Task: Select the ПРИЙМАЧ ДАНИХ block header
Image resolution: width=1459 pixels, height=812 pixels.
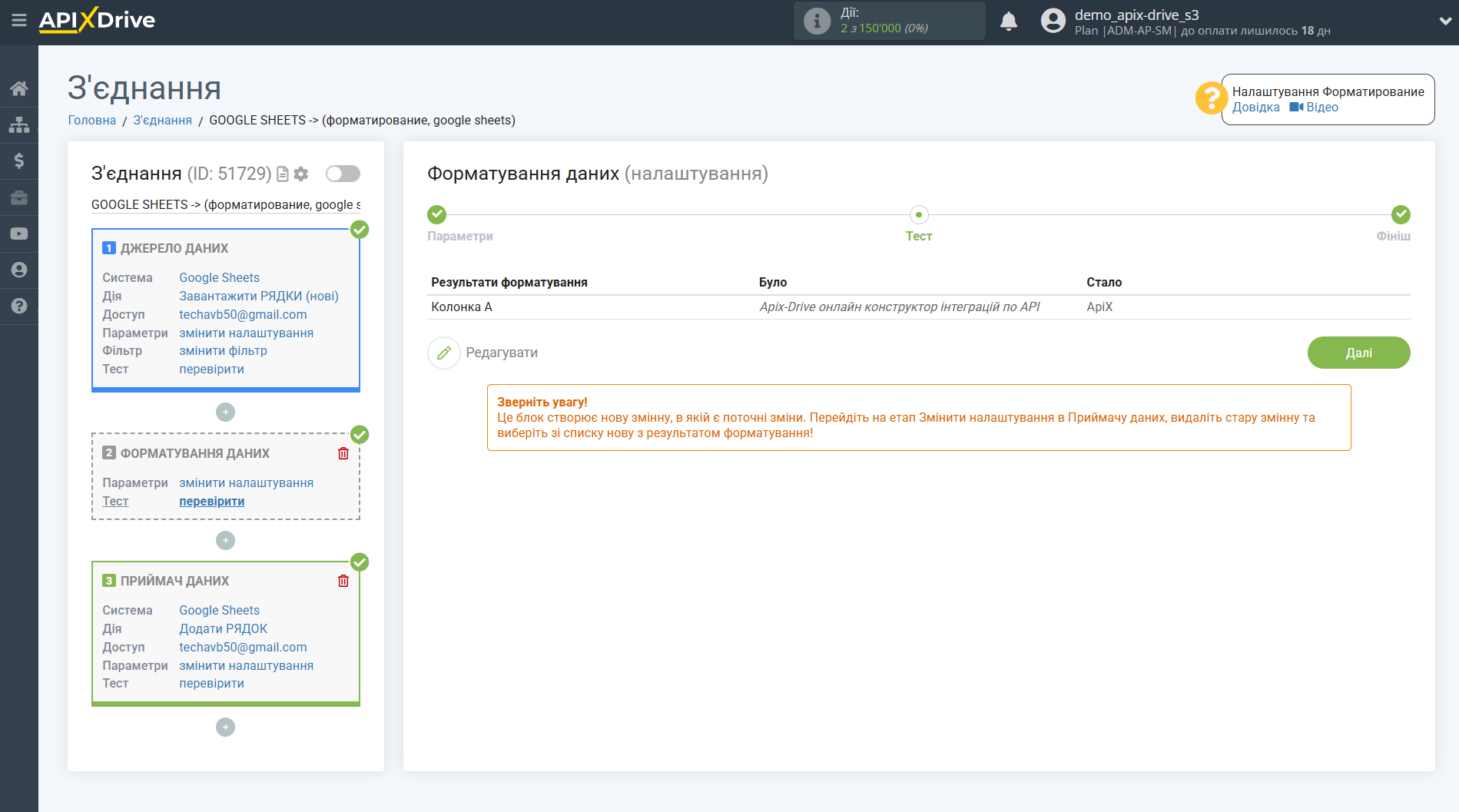Action: click(174, 581)
